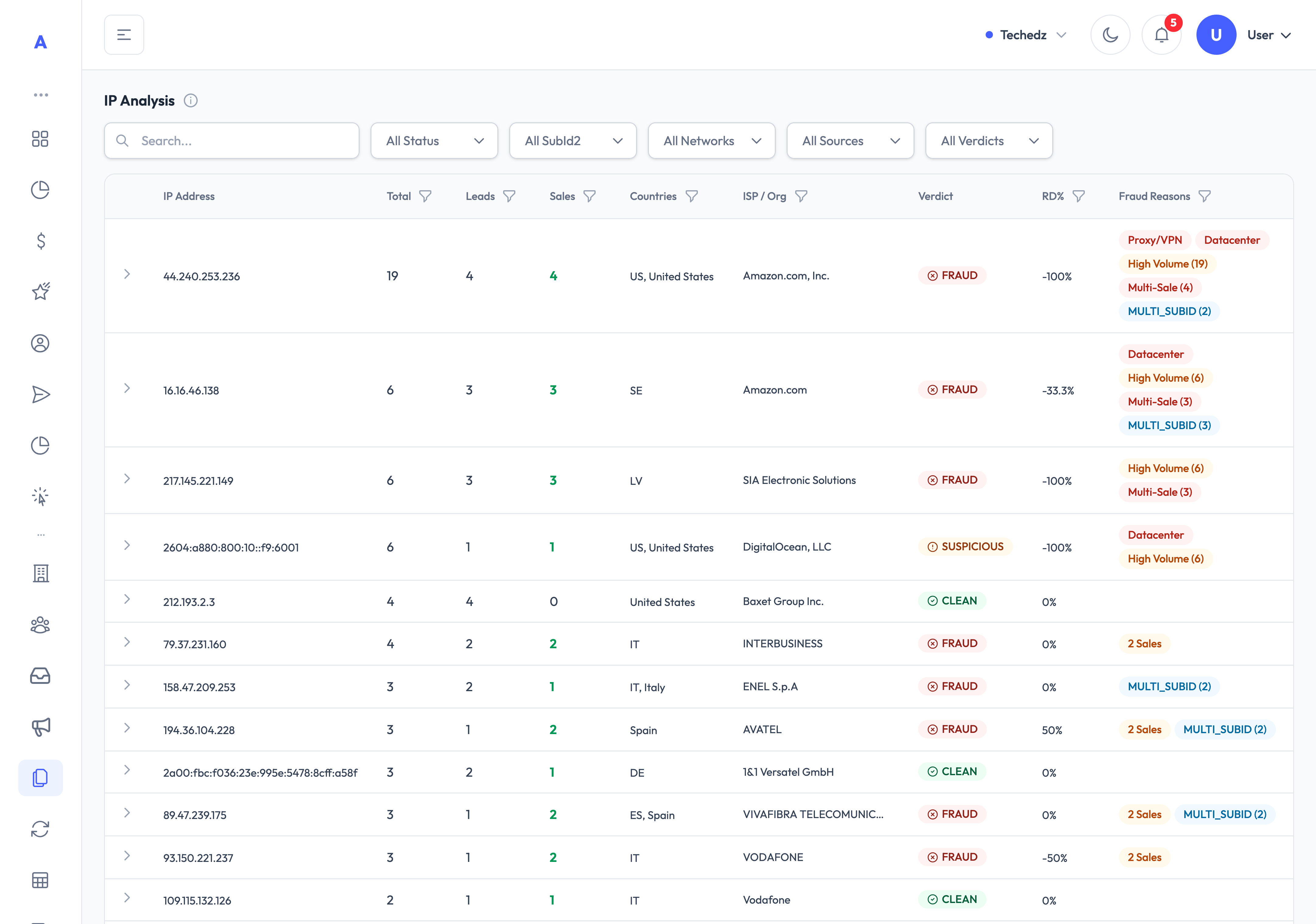This screenshot has width=1316, height=924.
Task: Click the CLEAN badge for 212.193.2.3
Action: pos(952,601)
